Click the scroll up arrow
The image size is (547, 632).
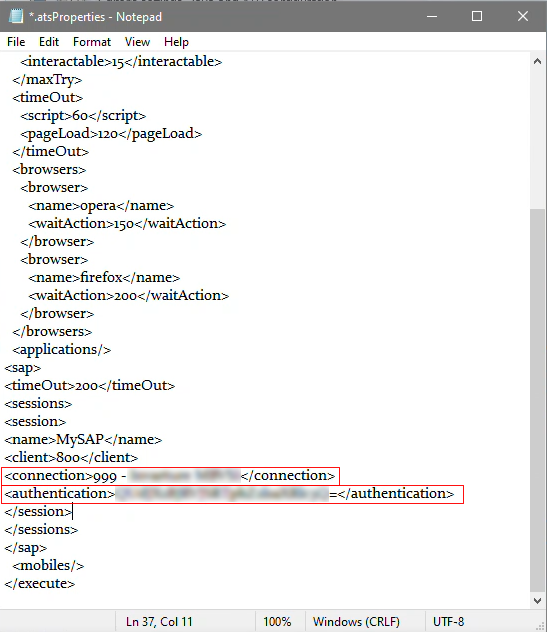537,62
